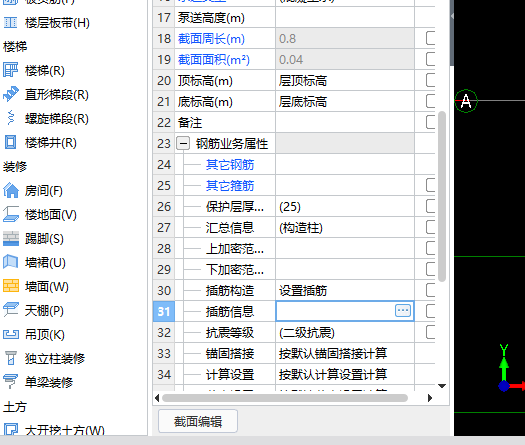Enable the checkbox for 保护层厚 row
Image resolution: width=525 pixels, height=445 pixels.
(x=431, y=206)
